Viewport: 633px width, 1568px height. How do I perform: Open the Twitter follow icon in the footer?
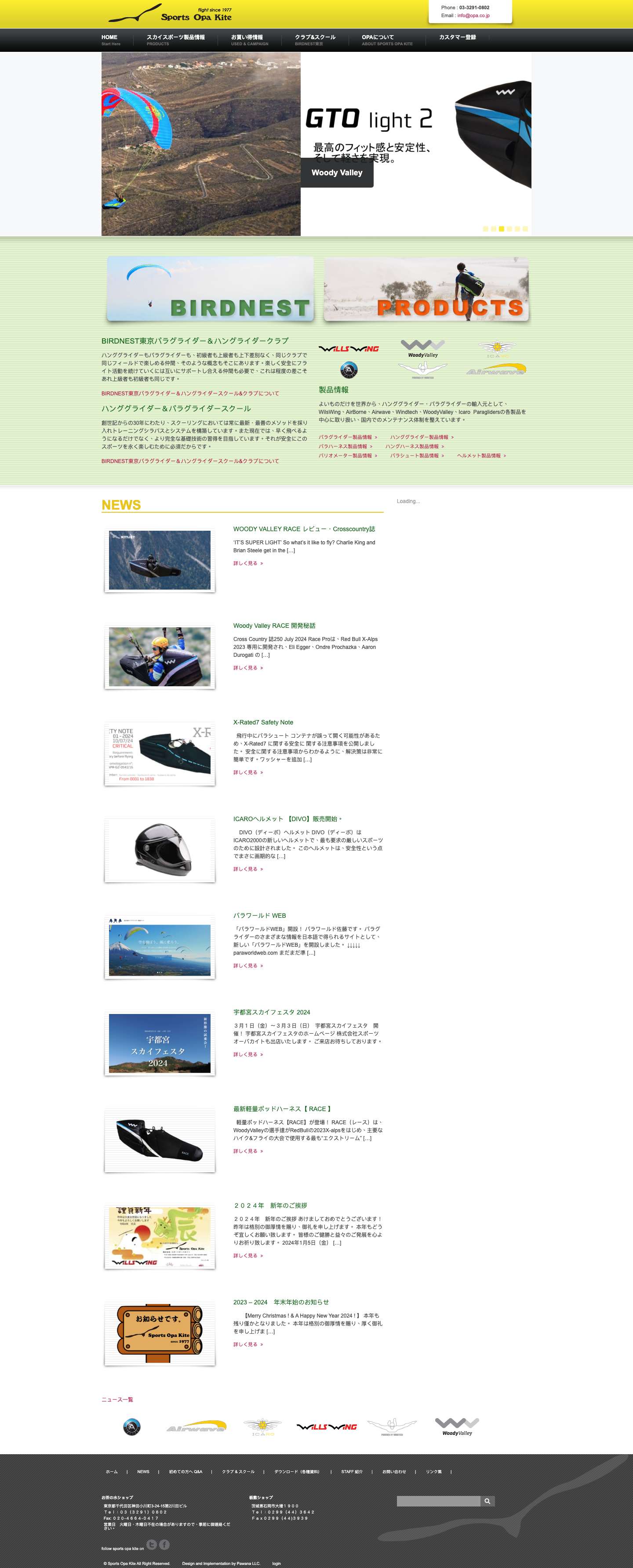click(x=152, y=1544)
